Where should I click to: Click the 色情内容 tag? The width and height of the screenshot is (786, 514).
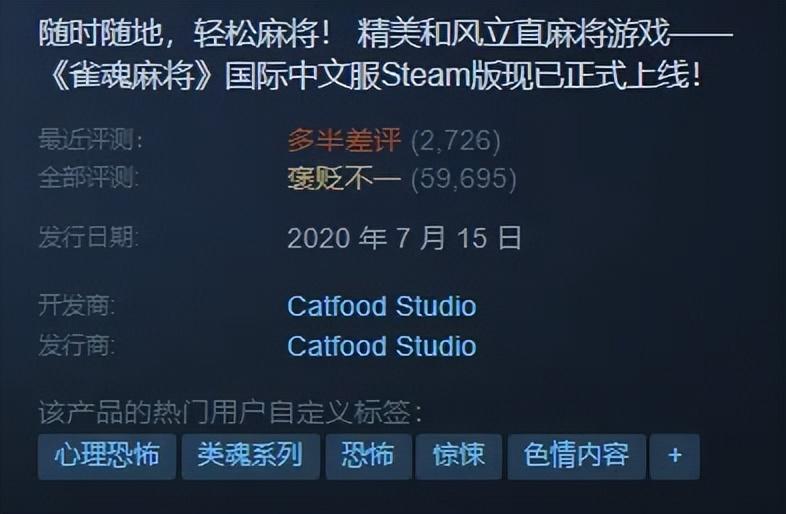pyautogui.click(x=576, y=456)
